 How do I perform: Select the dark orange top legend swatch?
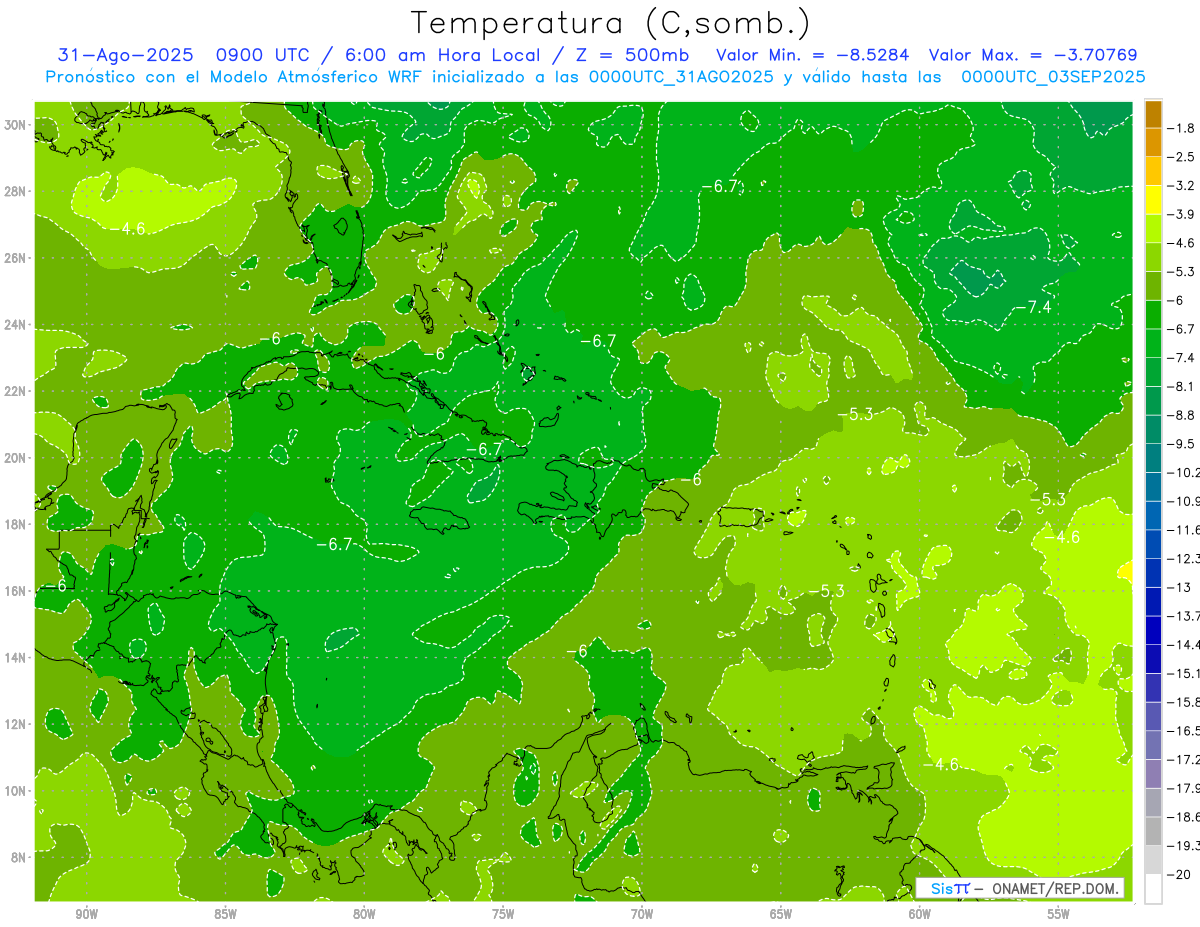click(x=1153, y=113)
